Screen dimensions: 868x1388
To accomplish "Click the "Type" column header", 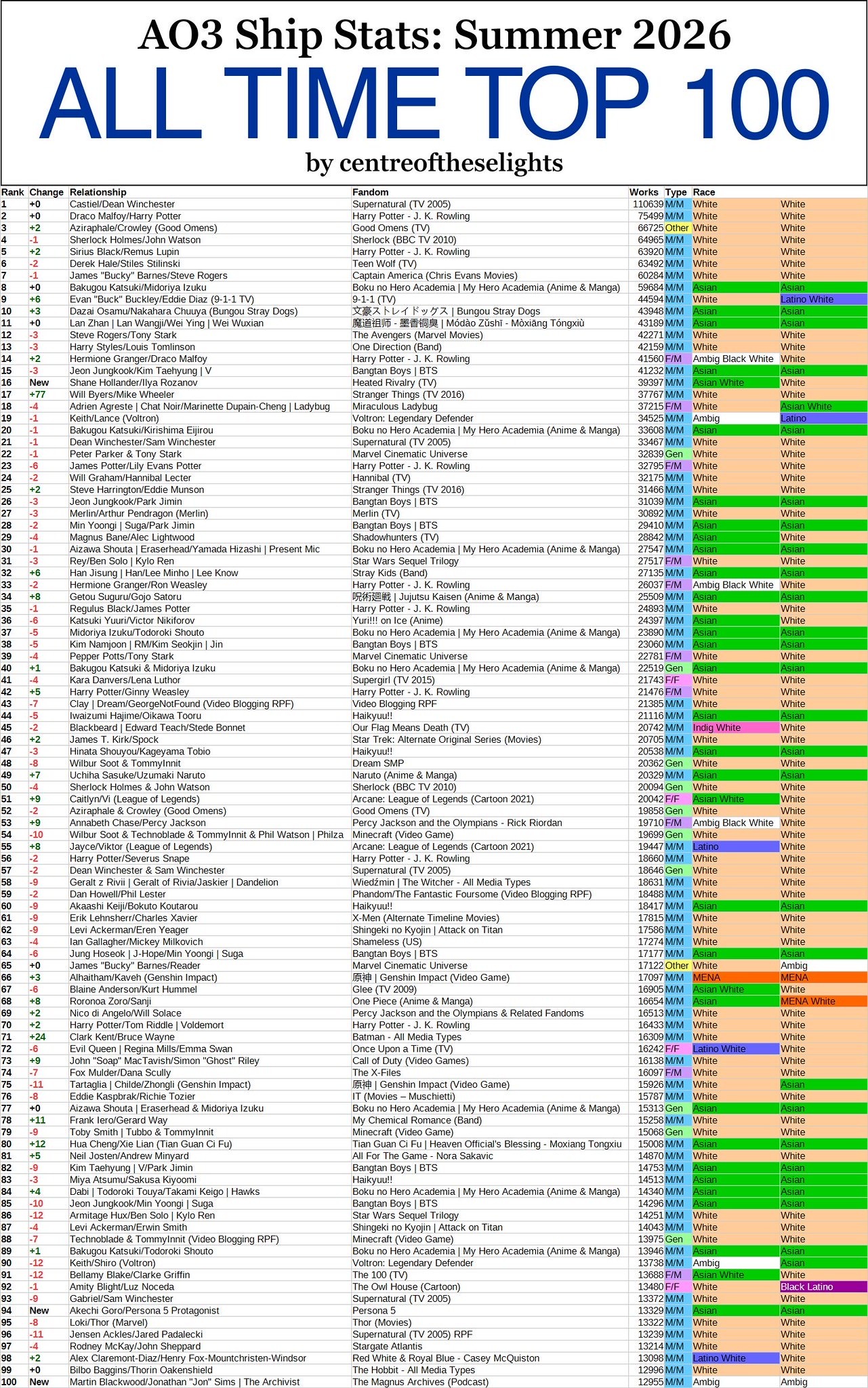I will pyautogui.click(x=676, y=192).
